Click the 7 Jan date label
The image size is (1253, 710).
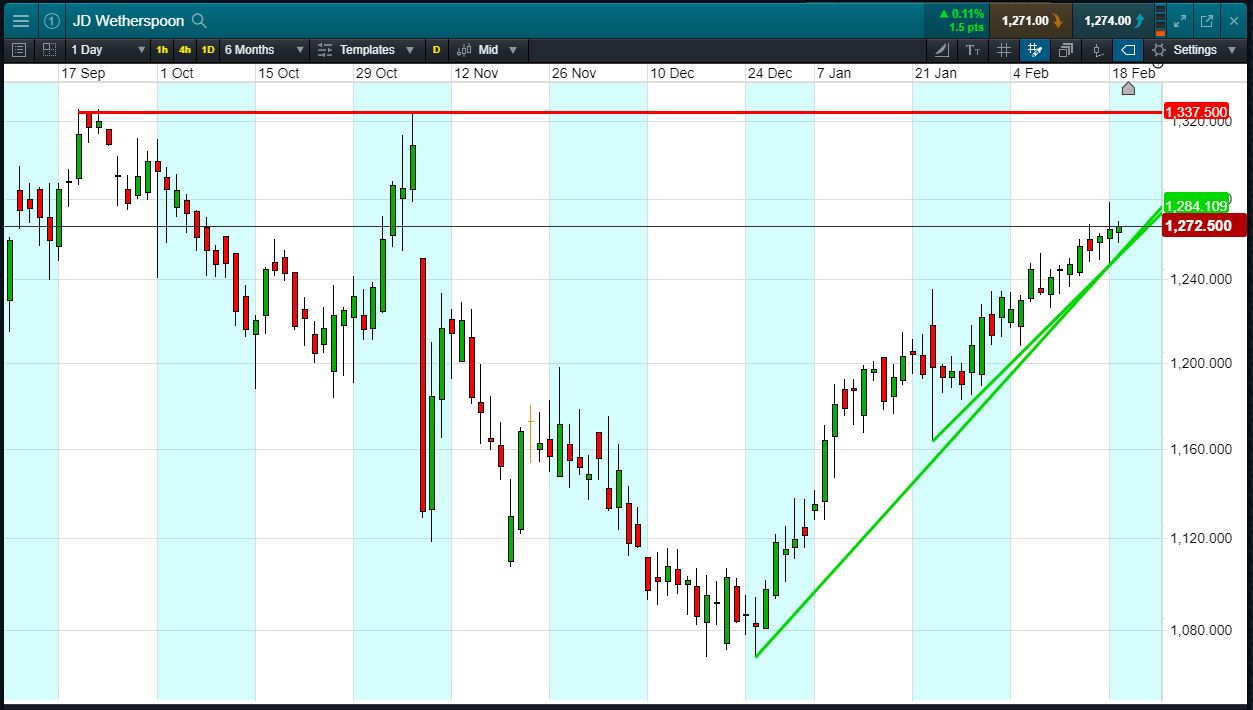pyautogui.click(x=833, y=73)
